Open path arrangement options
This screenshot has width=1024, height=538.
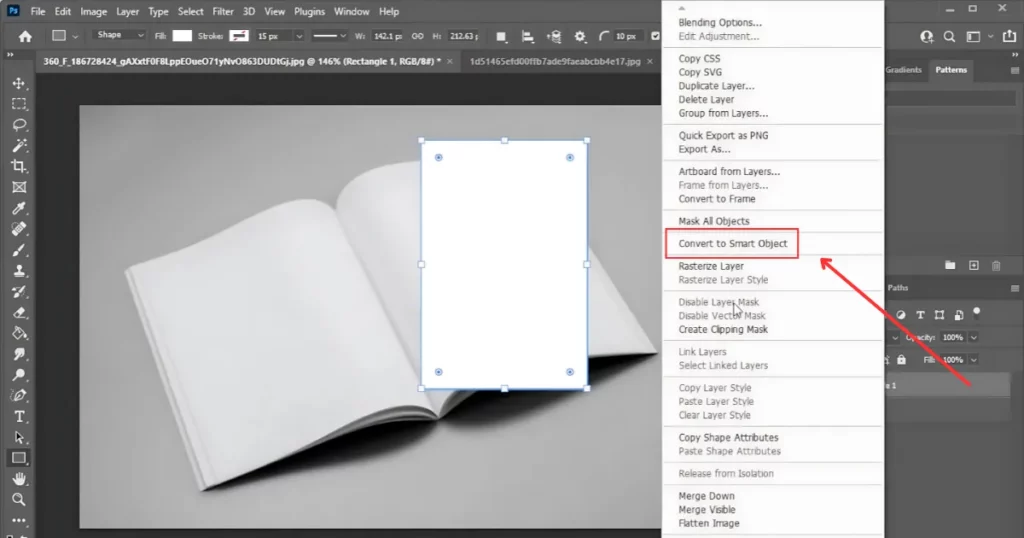tap(554, 37)
